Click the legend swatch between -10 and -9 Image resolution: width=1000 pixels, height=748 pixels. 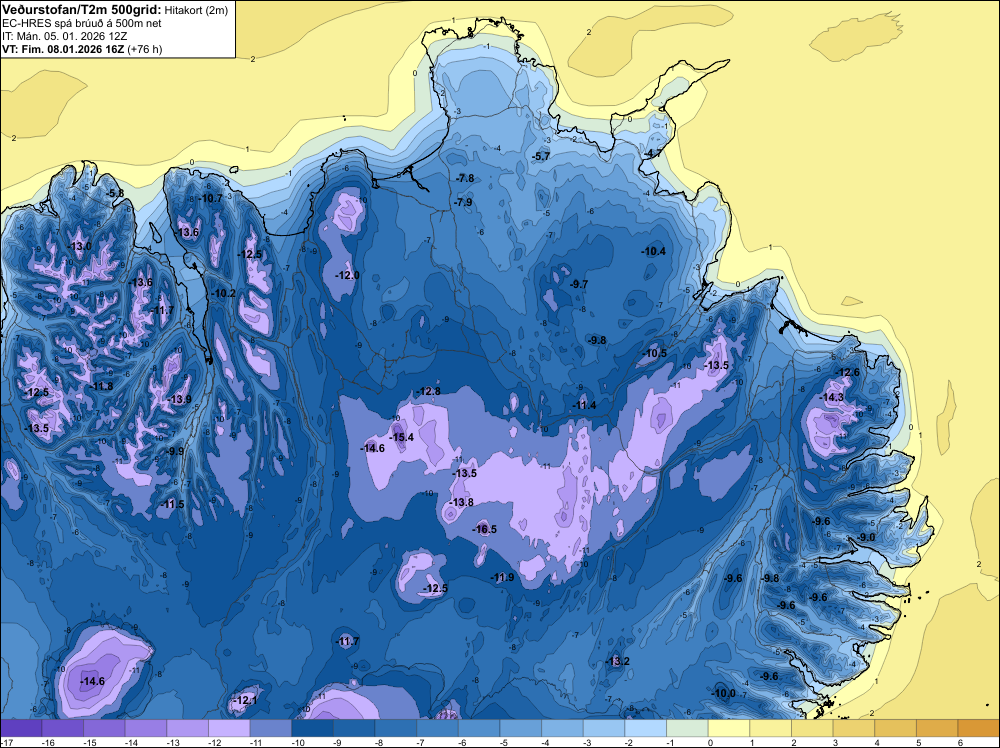pyautogui.click(x=312, y=728)
